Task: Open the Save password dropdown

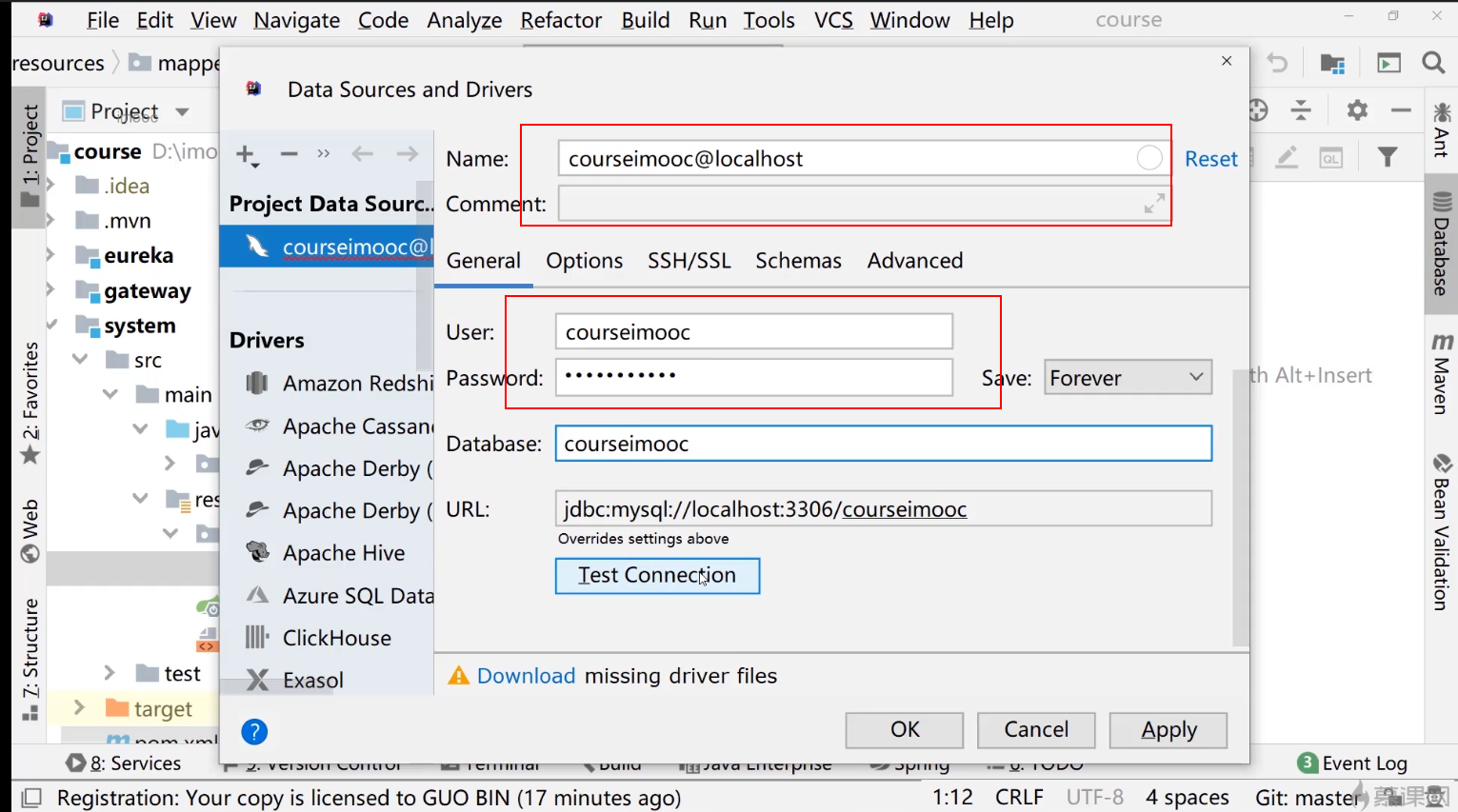Action: pyautogui.click(x=1128, y=378)
